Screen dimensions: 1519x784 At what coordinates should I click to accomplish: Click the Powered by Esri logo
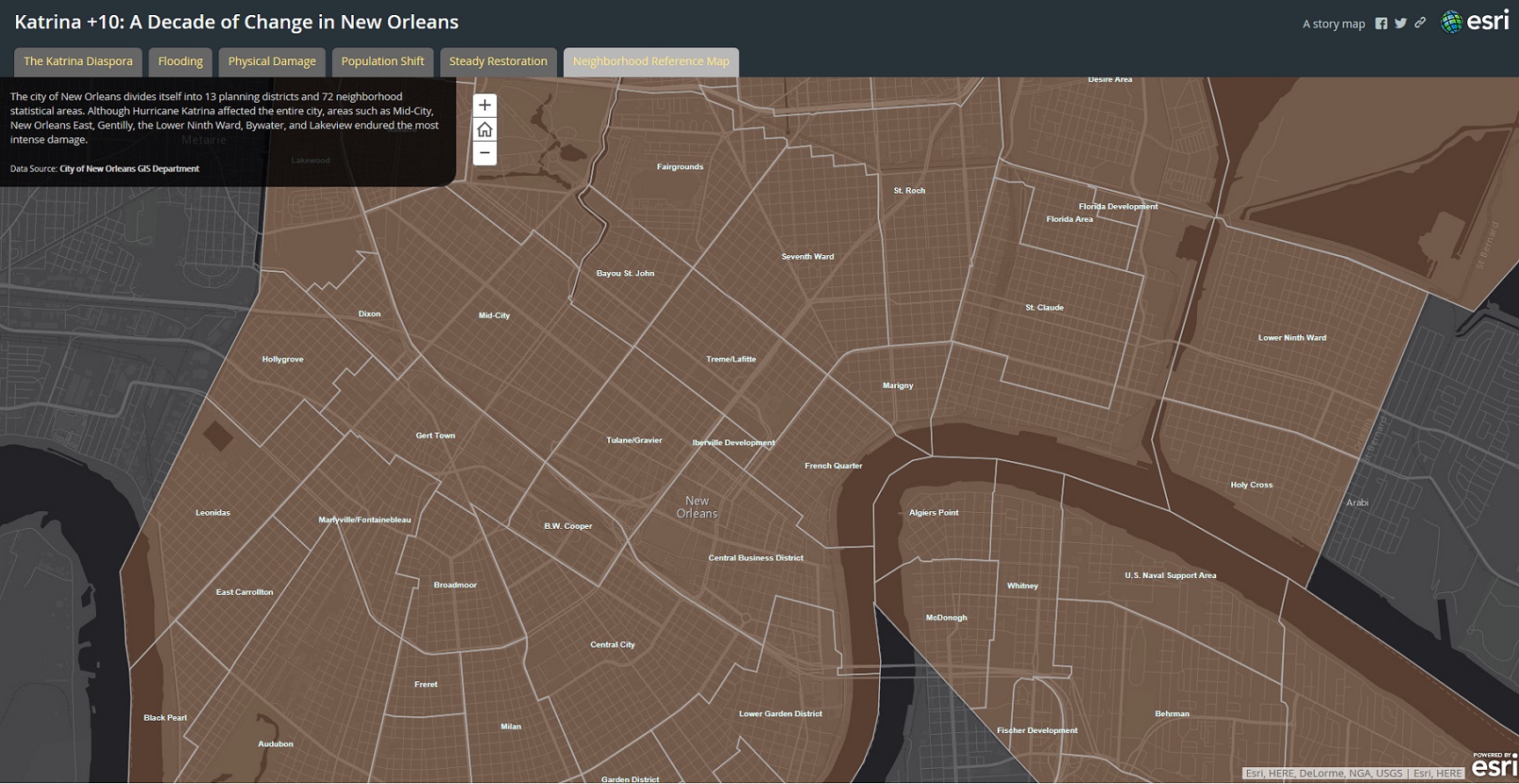coord(1493,766)
